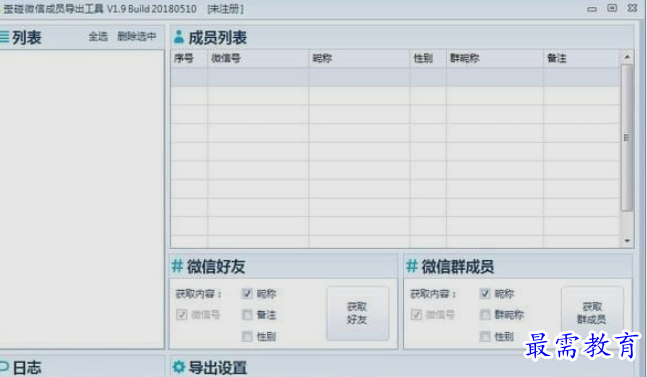This screenshot has height=377, width=647.
Task: Toggle 昵称 checkbox under 微信群成员
Action: (485, 293)
